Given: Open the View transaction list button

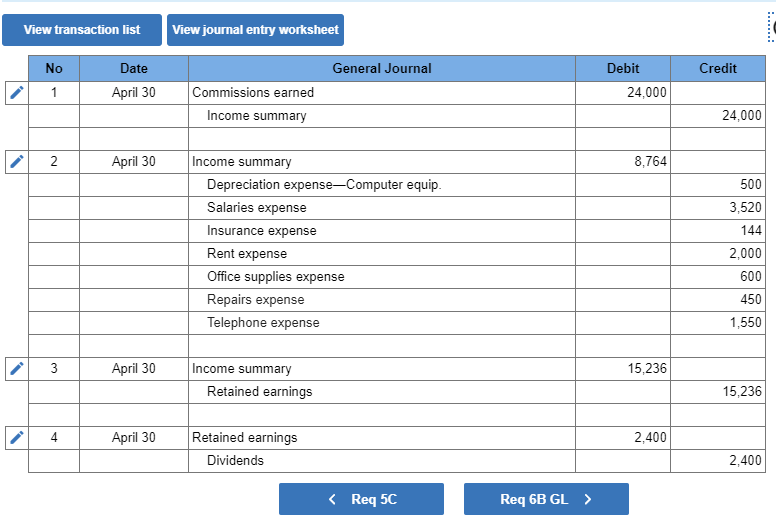Looking at the screenshot, I should (x=82, y=30).
